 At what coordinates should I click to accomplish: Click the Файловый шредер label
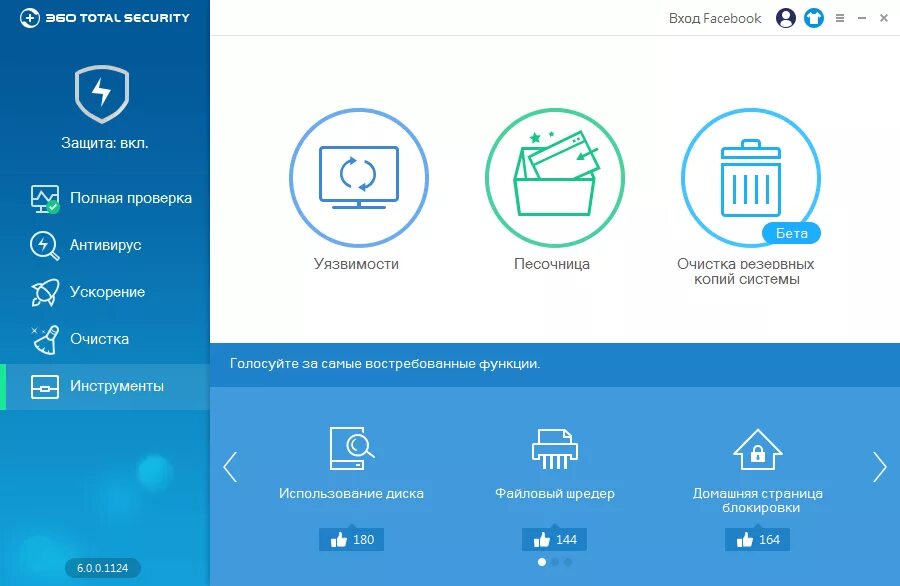pyautogui.click(x=554, y=494)
